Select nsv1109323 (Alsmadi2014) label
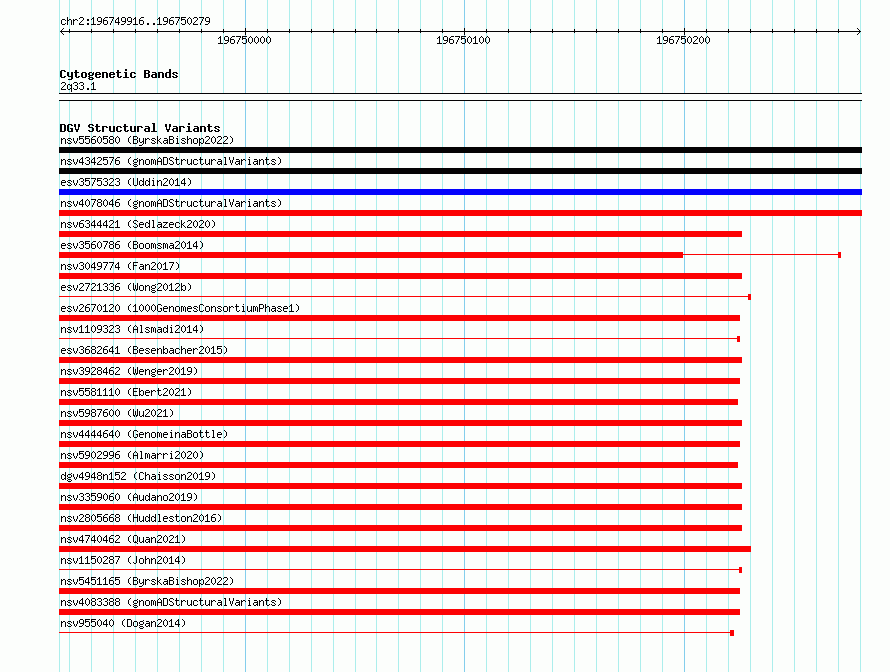 click(x=132, y=329)
